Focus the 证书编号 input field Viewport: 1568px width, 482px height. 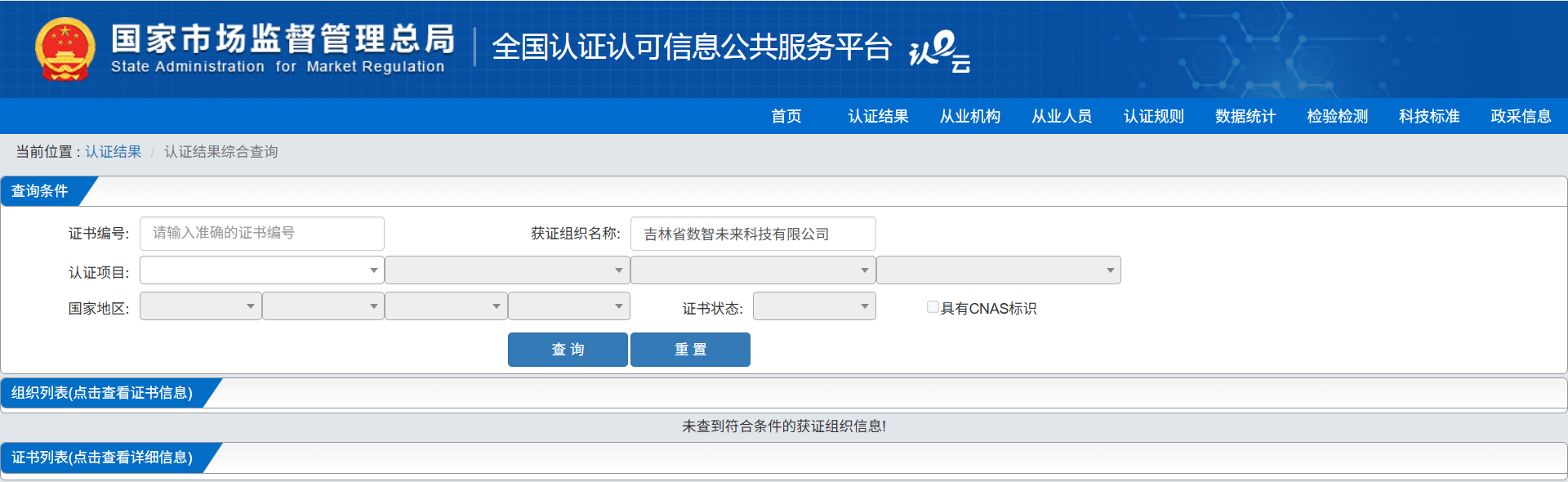pyautogui.click(x=262, y=234)
